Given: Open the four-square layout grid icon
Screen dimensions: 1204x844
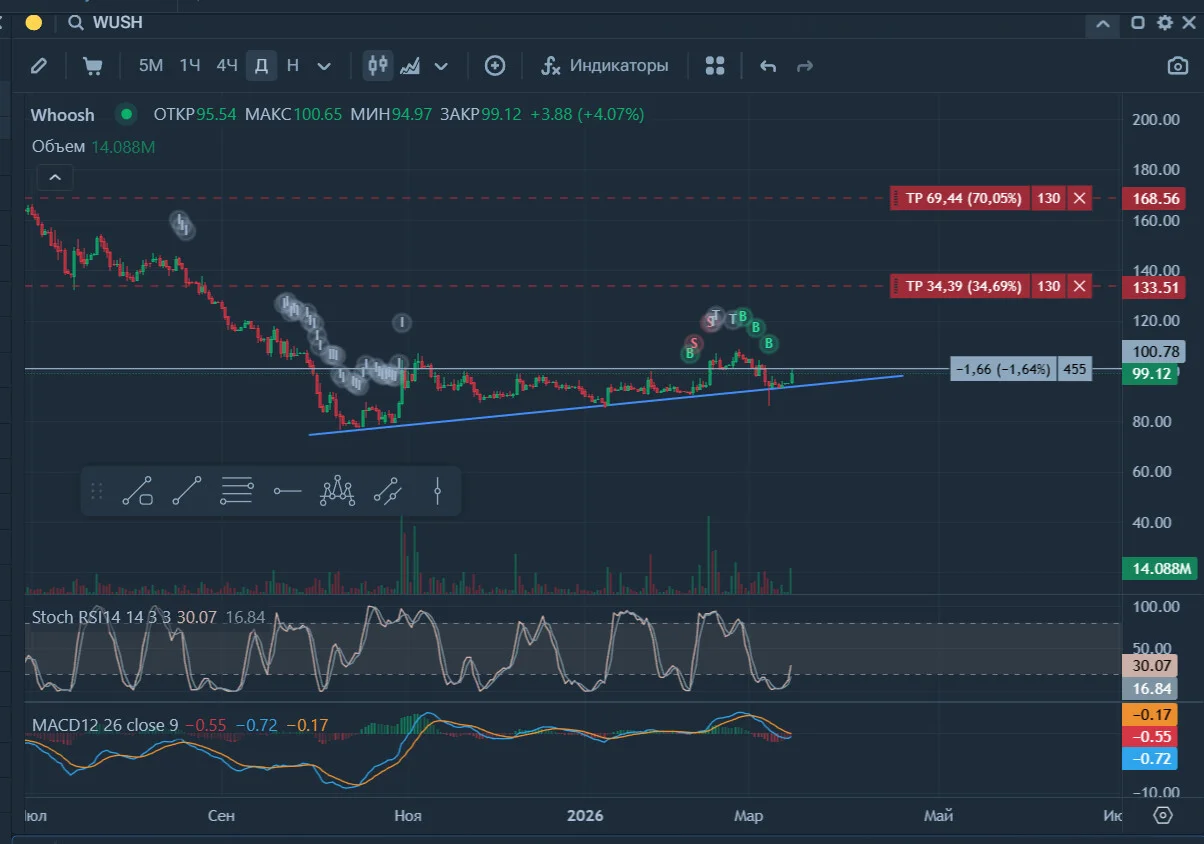Looking at the screenshot, I should 714,66.
